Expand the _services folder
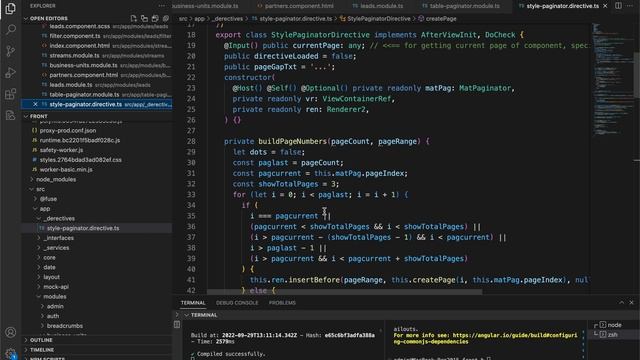 pyautogui.click(x=56, y=248)
